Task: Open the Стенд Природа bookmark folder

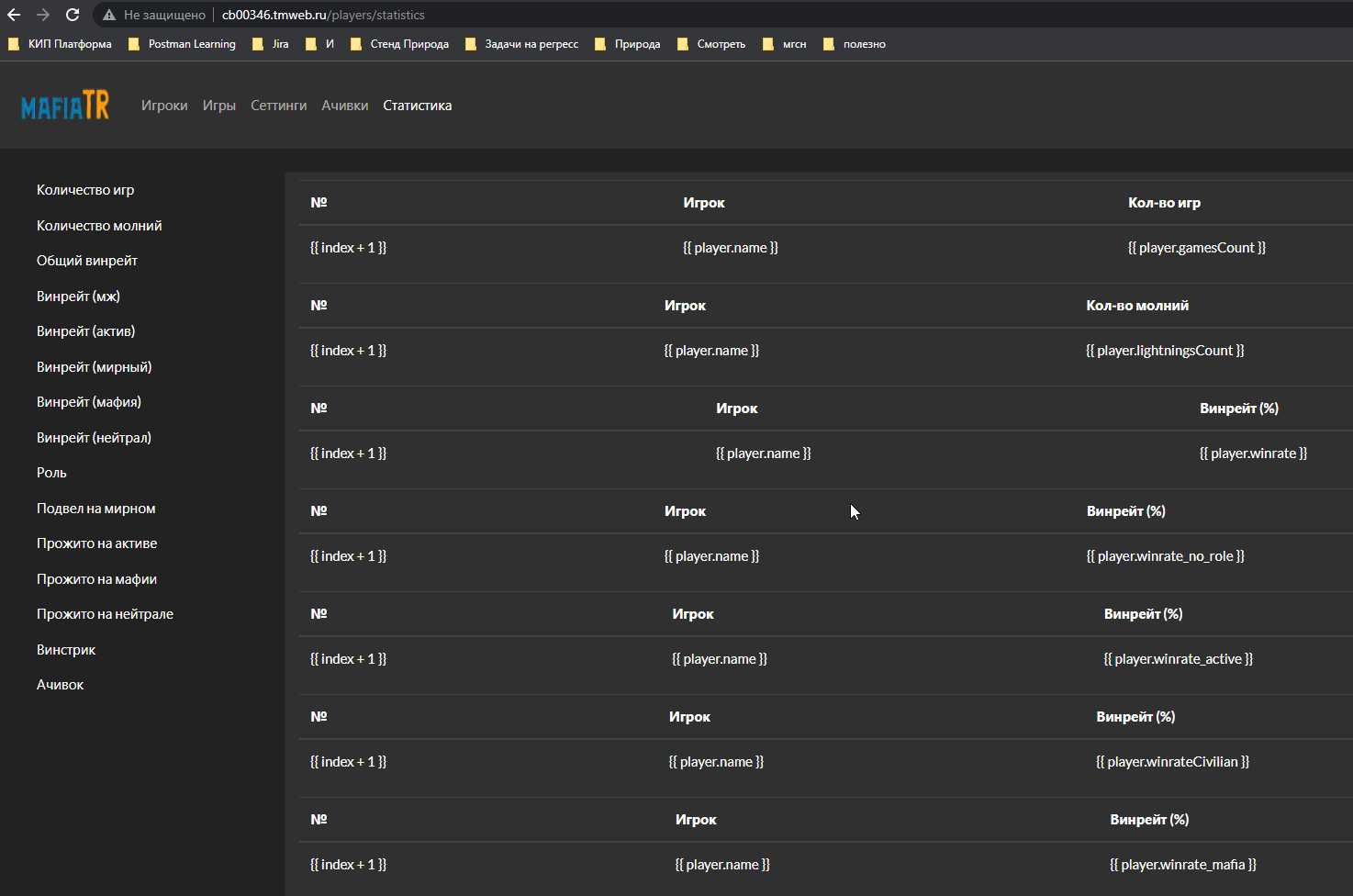Action: (x=399, y=44)
